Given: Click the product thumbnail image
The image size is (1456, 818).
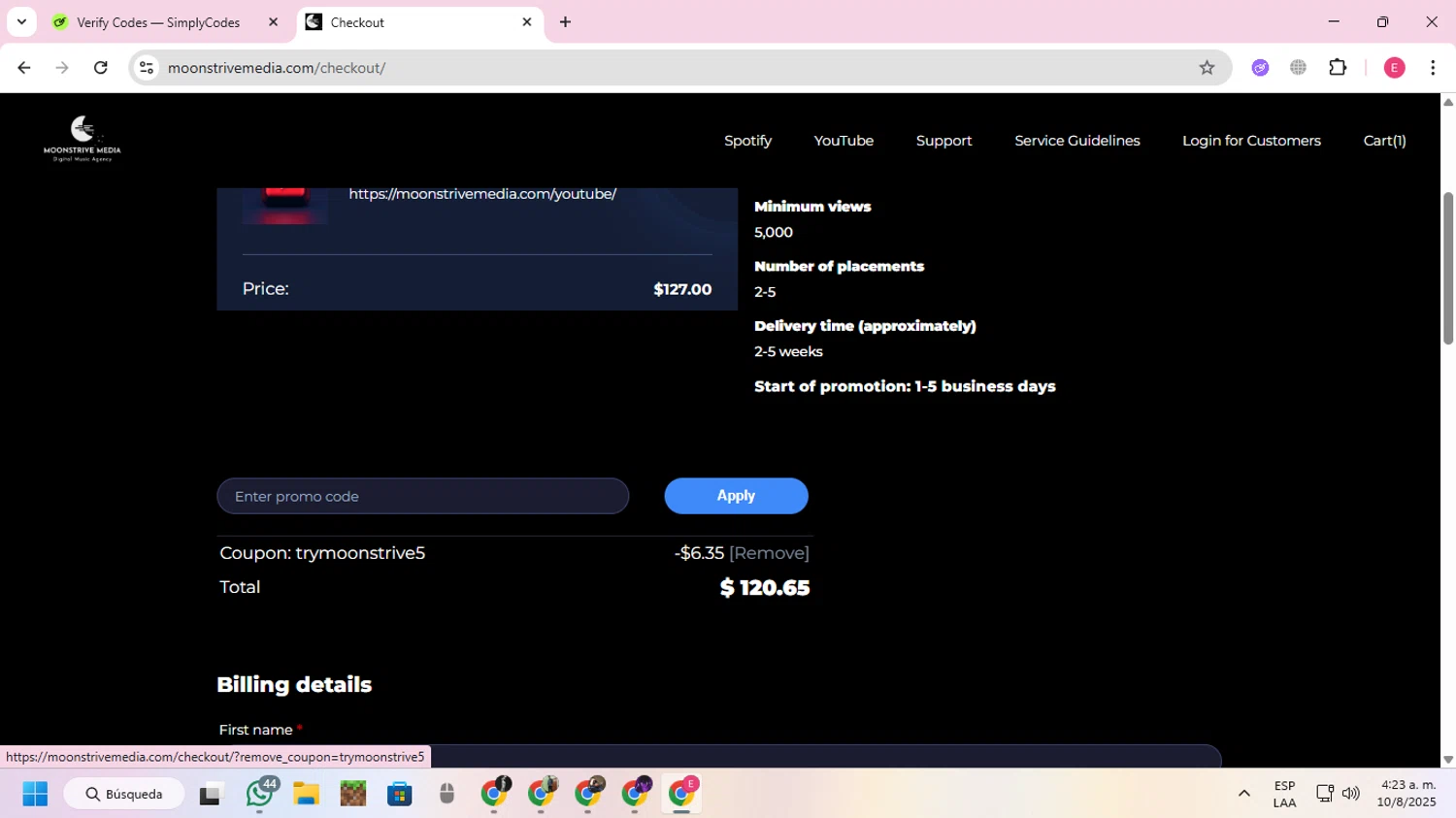Looking at the screenshot, I should coord(285,206).
